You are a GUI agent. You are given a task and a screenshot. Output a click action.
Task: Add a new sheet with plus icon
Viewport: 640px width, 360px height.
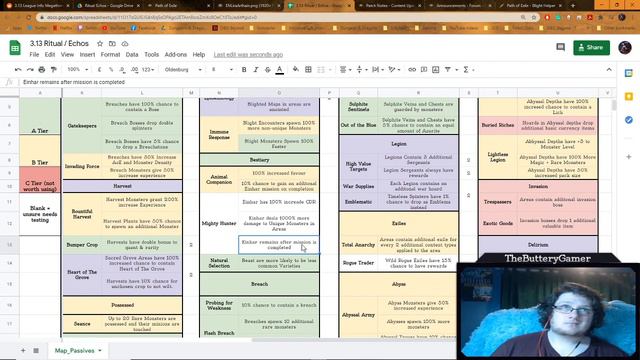click(23, 351)
